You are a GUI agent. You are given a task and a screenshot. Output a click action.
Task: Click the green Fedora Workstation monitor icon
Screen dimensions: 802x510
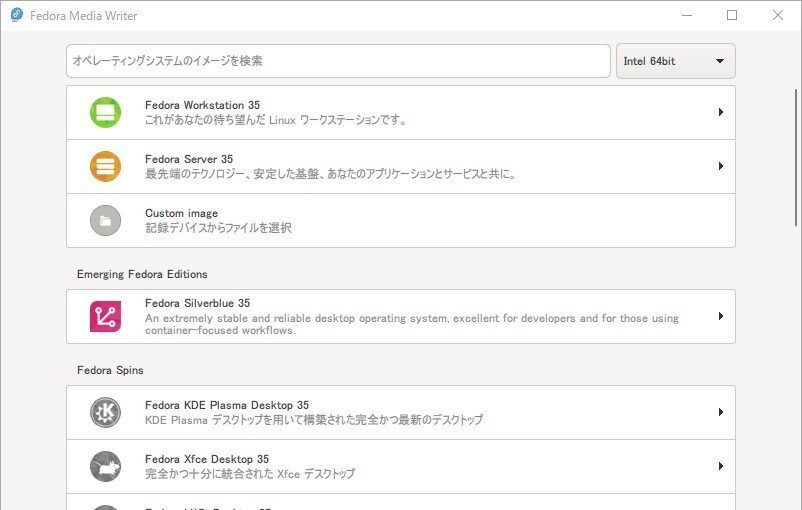click(x=105, y=113)
